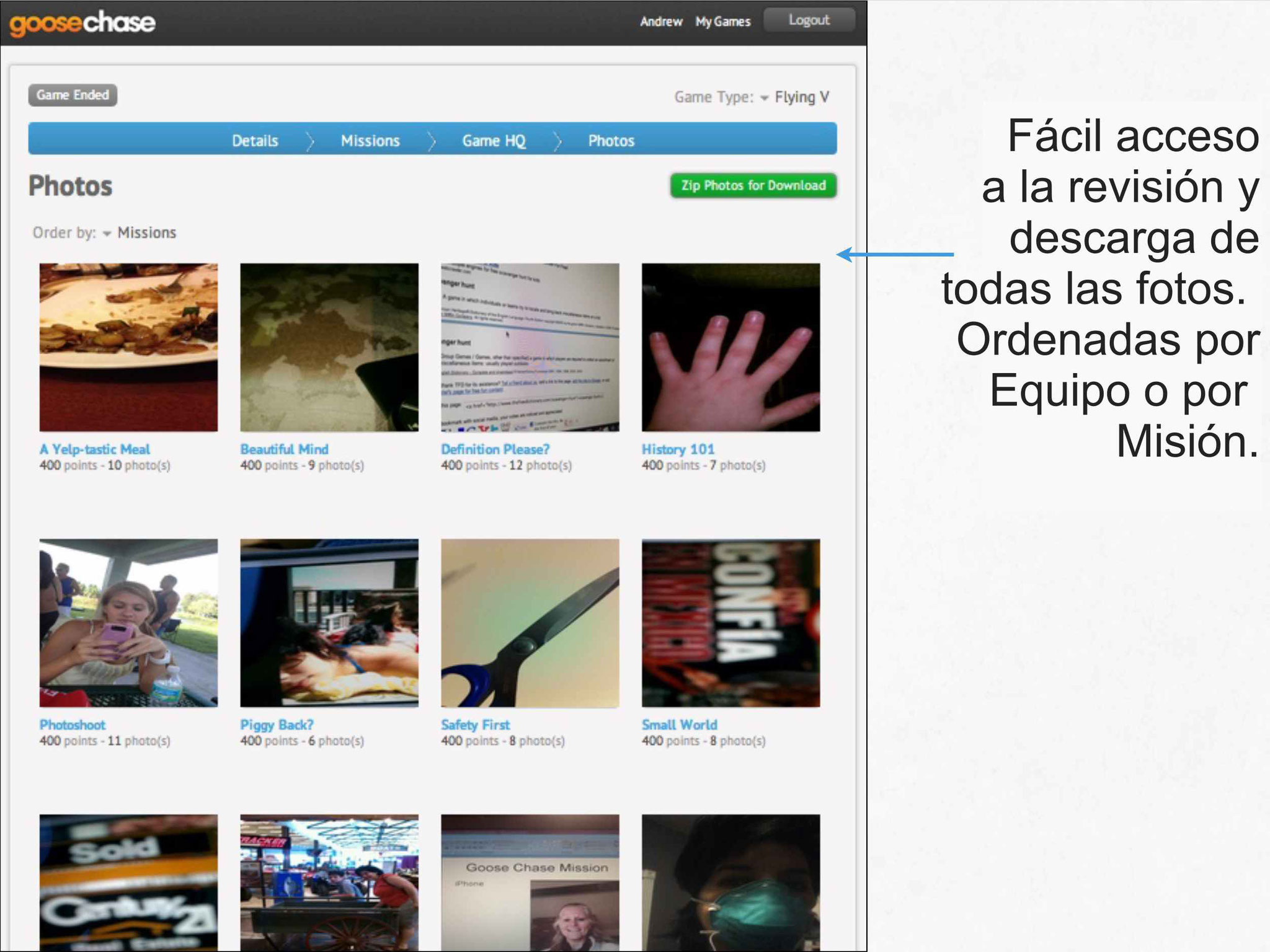This screenshot has width=1270, height=952.
Task: Switch to the Missions tab
Action: click(370, 141)
